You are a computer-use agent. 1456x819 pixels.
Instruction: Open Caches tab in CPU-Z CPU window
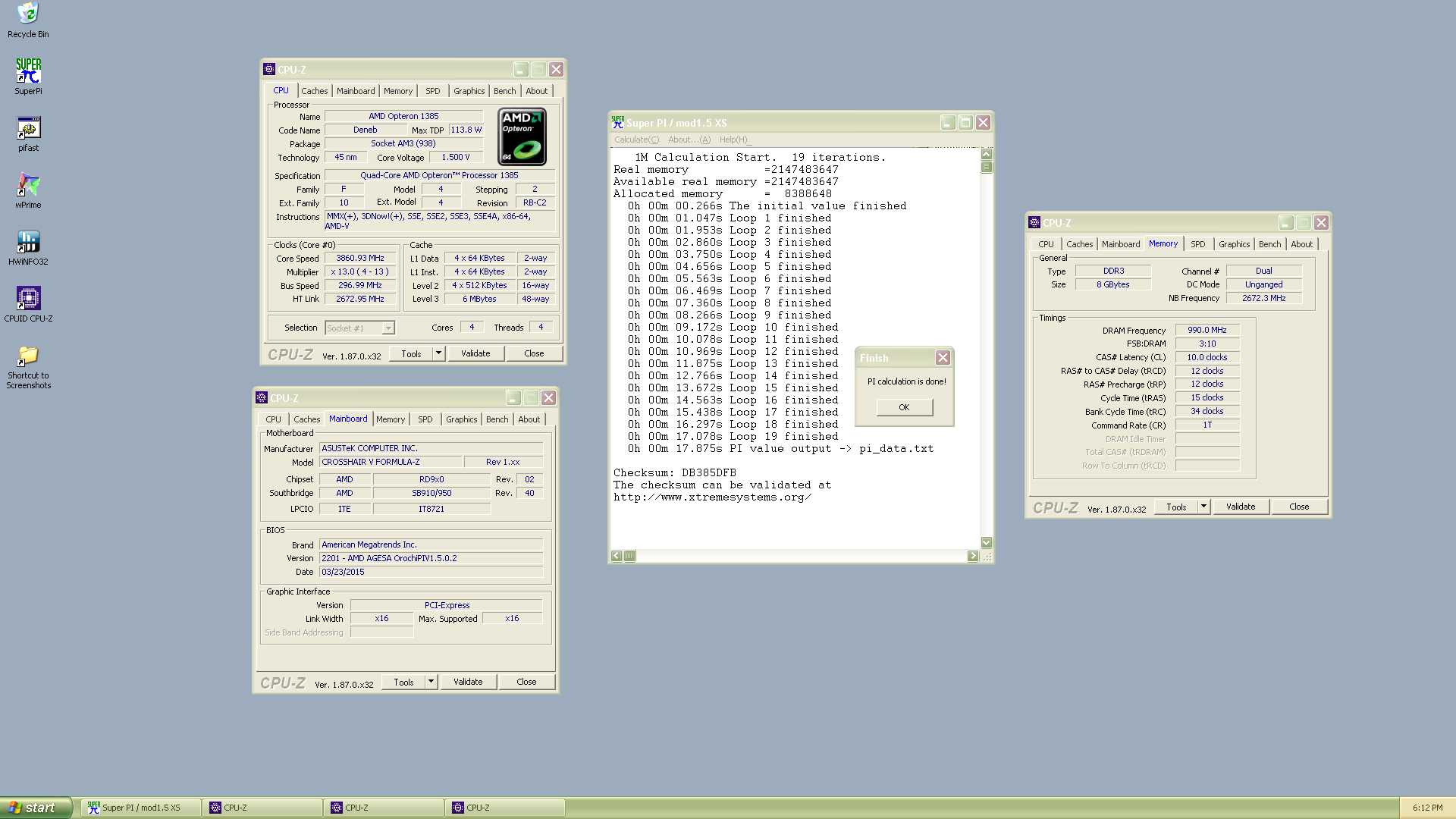click(314, 91)
